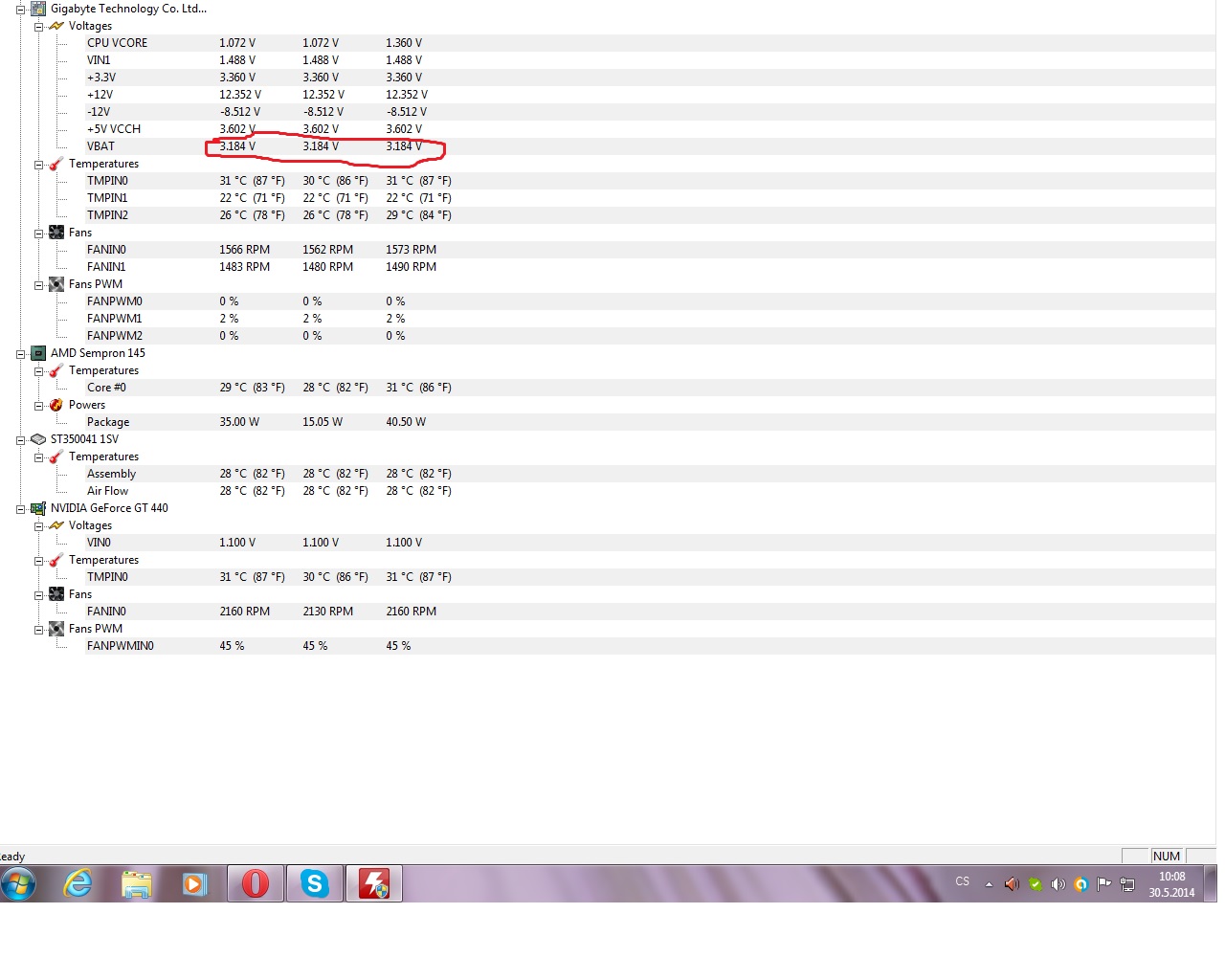Click the fan icon of the Gigabyte Fans node
1225x980 pixels.
tap(56, 233)
